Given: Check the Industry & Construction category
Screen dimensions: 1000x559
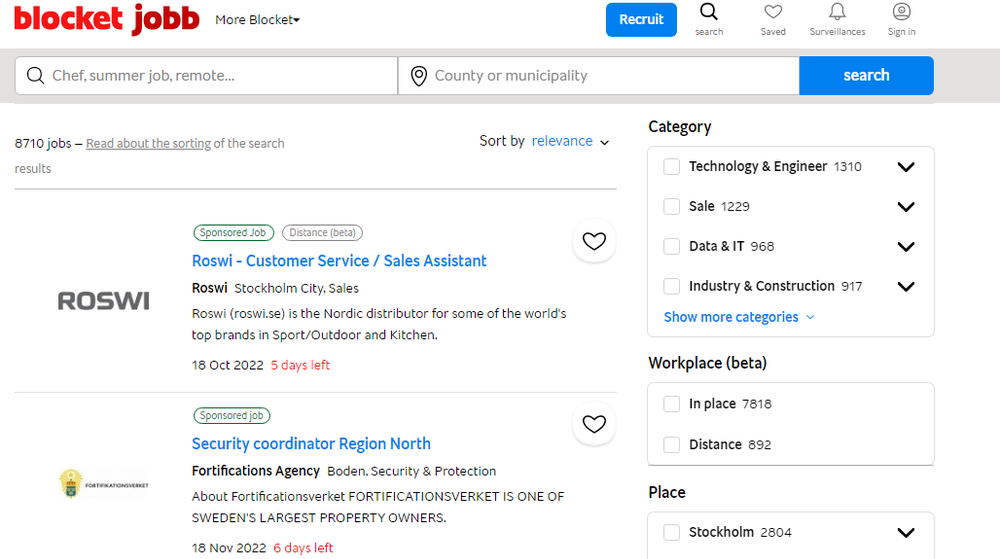Looking at the screenshot, I should (x=672, y=286).
